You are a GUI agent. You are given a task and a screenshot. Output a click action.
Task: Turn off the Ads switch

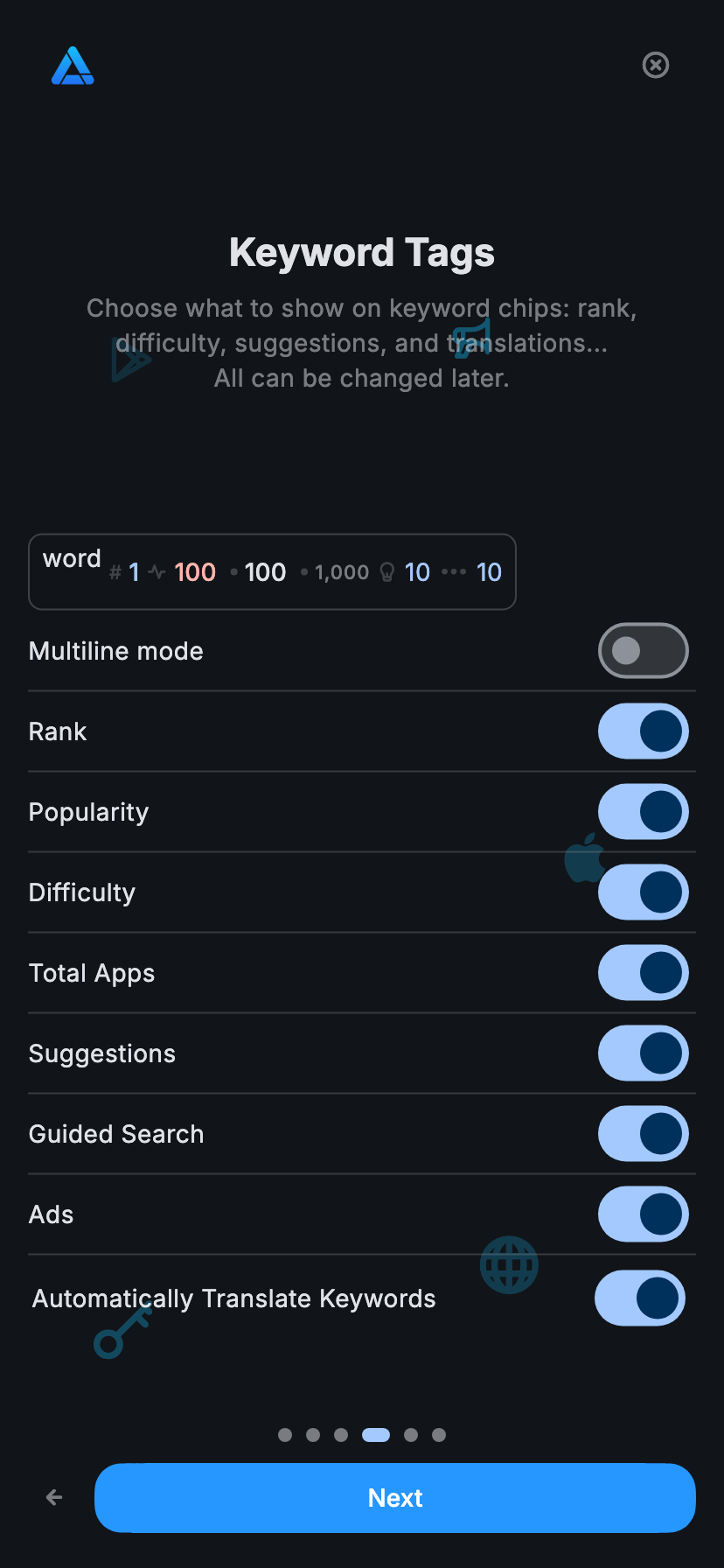(x=643, y=1214)
